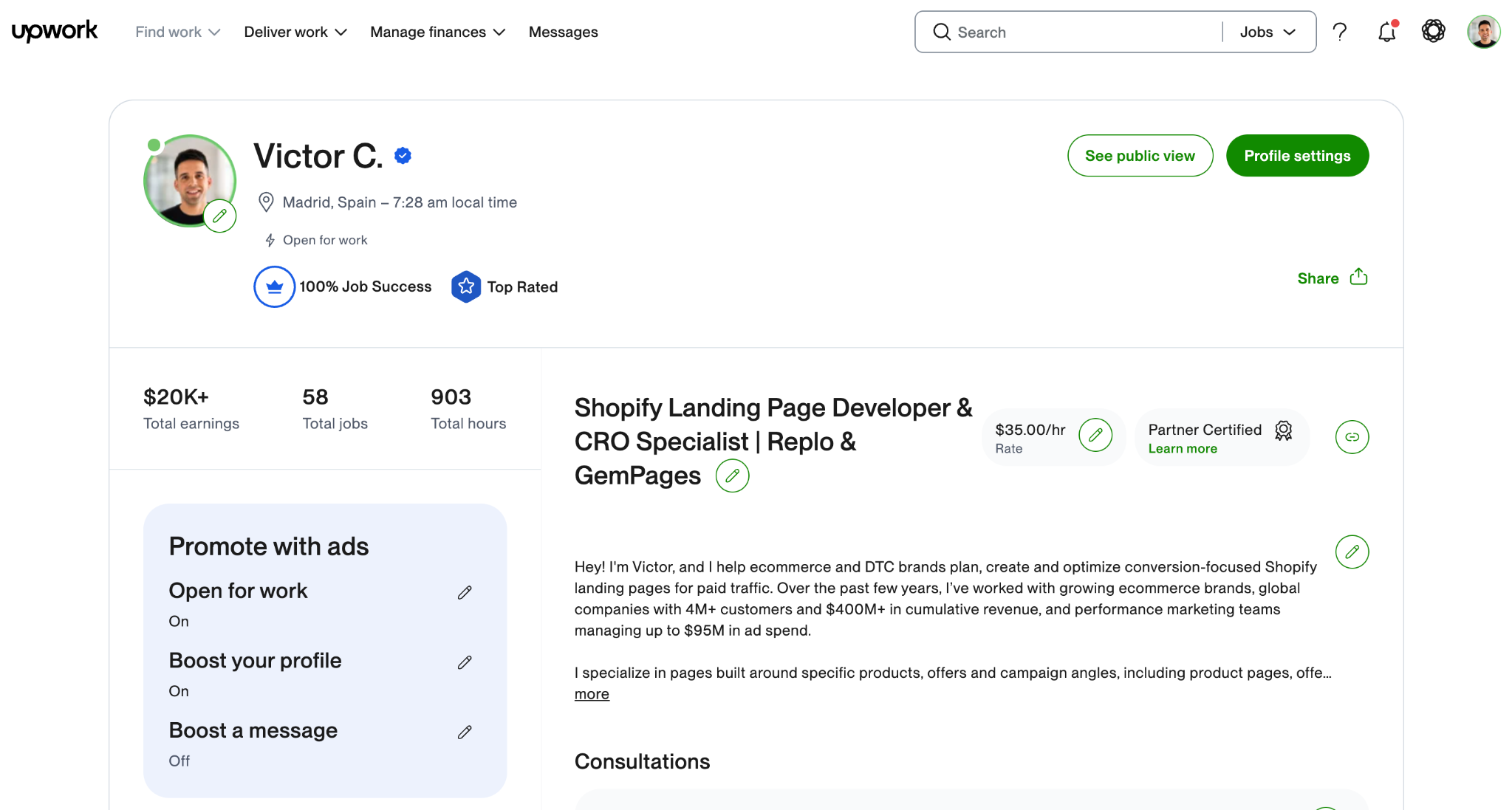This screenshot has height=810, width=1512.
Task: Click the Consultations heading
Action: (642, 761)
